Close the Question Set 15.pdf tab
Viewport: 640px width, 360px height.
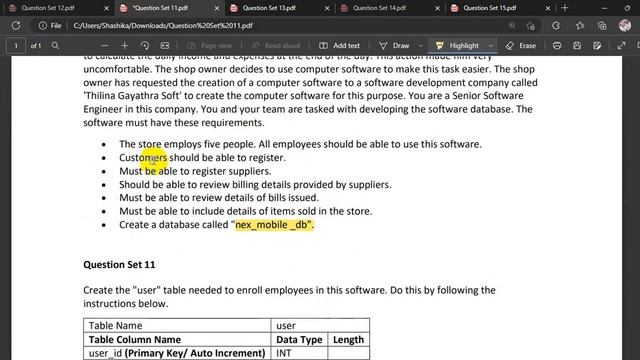pos(548,8)
